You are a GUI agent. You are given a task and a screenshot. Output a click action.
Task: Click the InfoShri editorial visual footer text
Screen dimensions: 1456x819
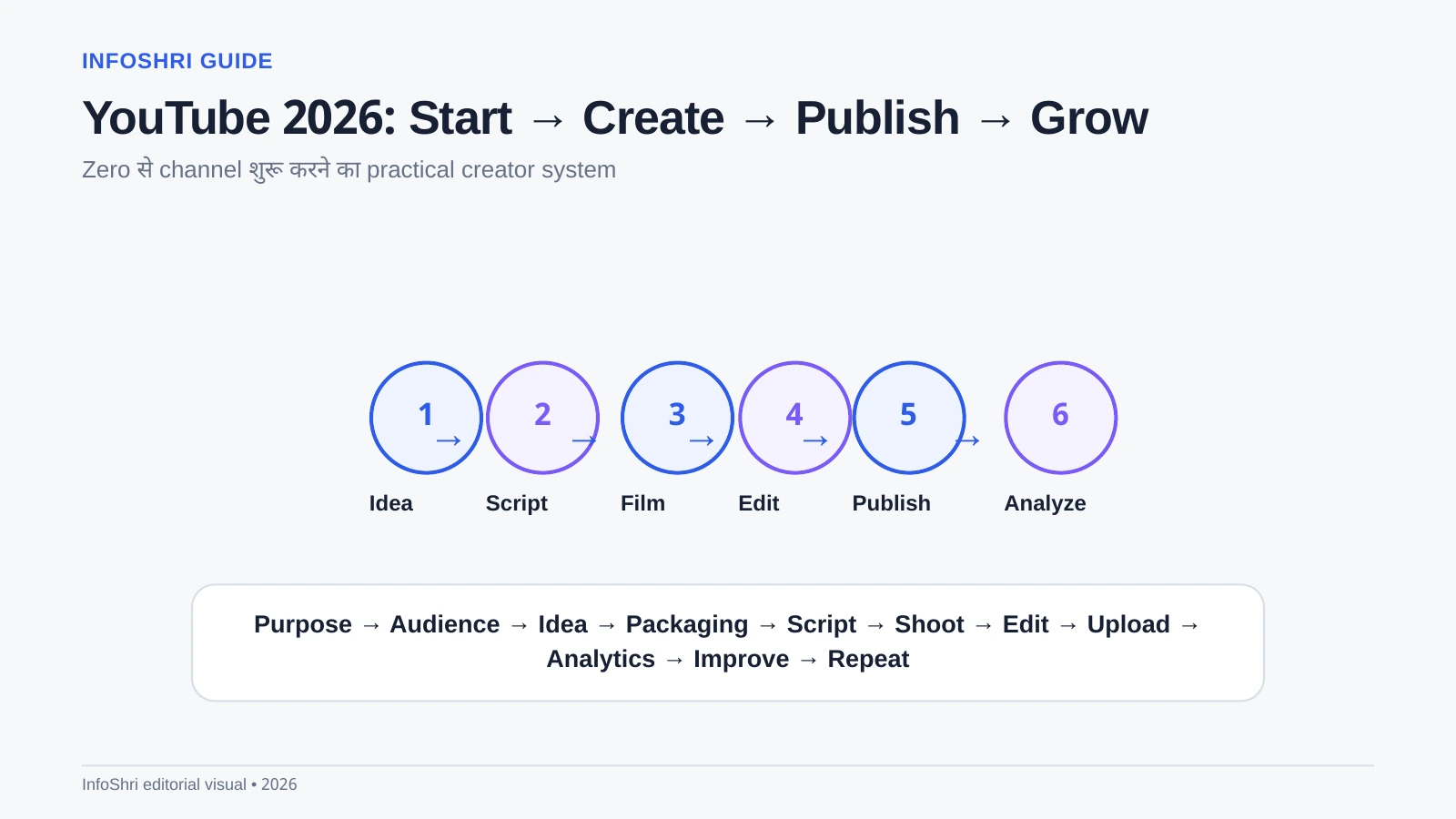tap(189, 784)
